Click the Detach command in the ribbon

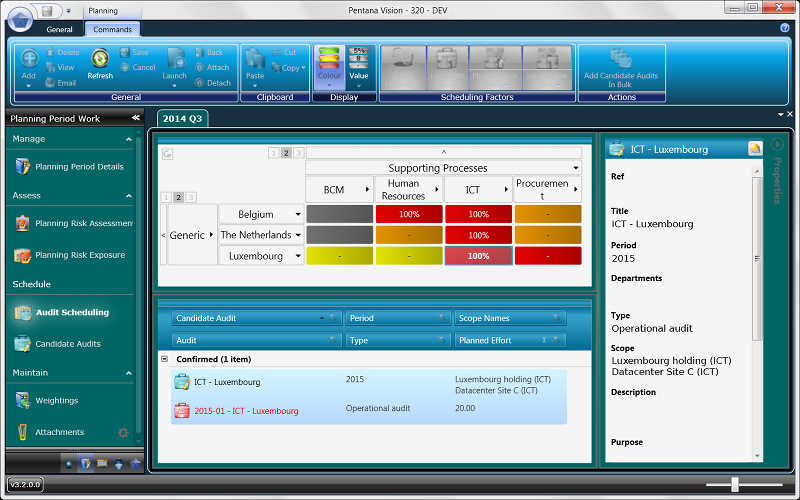coord(213,83)
